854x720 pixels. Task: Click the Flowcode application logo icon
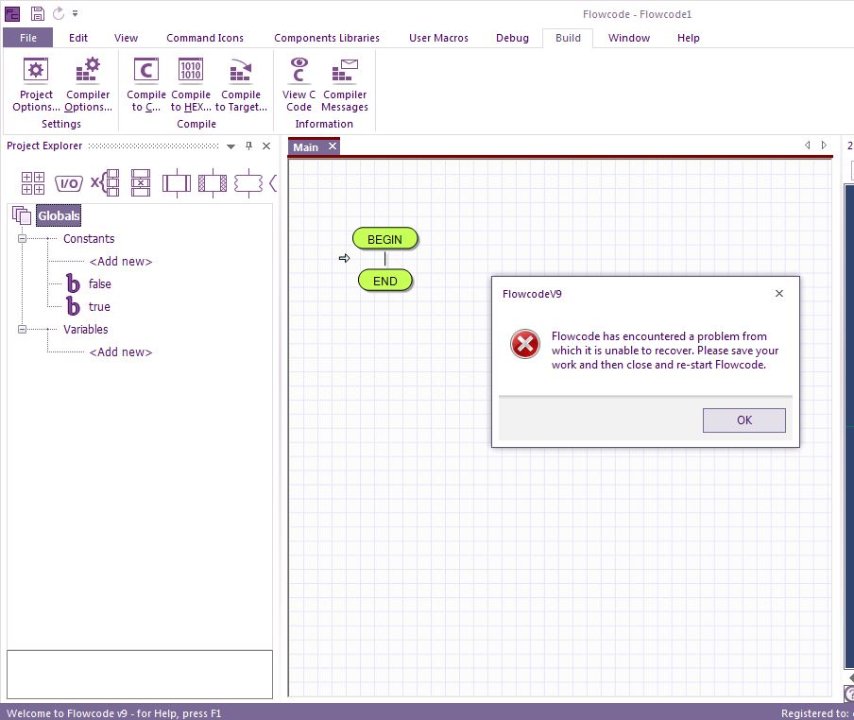(x=12, y=14)
